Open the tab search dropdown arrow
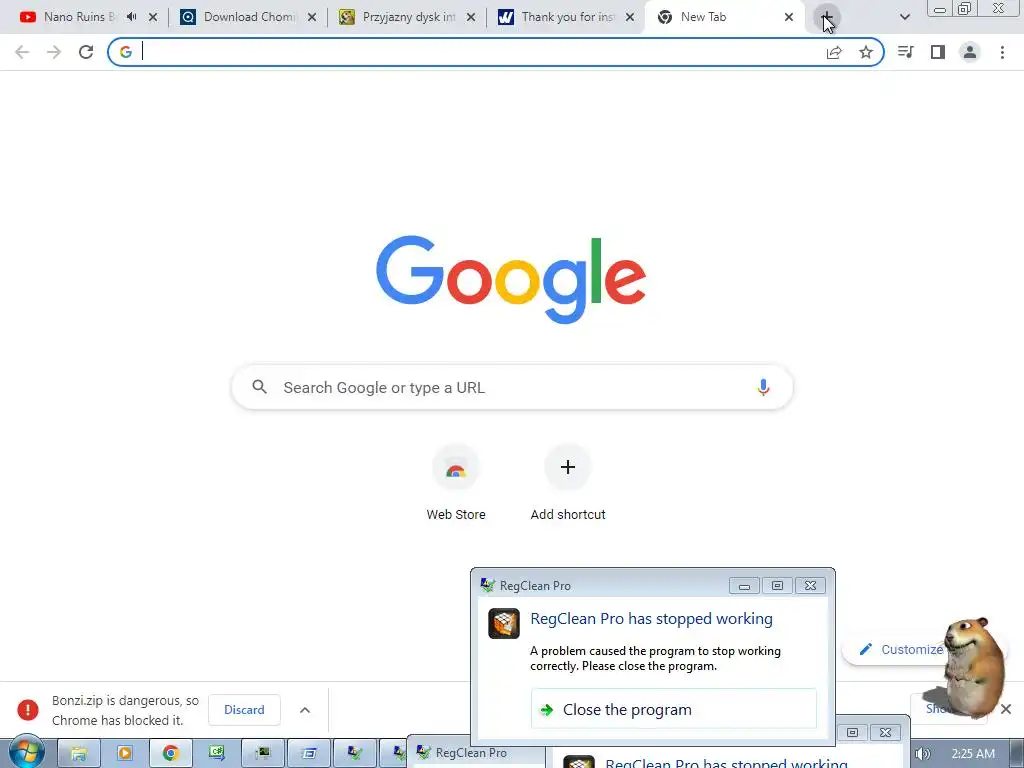The height and width of the screenshot is (768, 1024). pyautogui.click(x=904, y=17)
